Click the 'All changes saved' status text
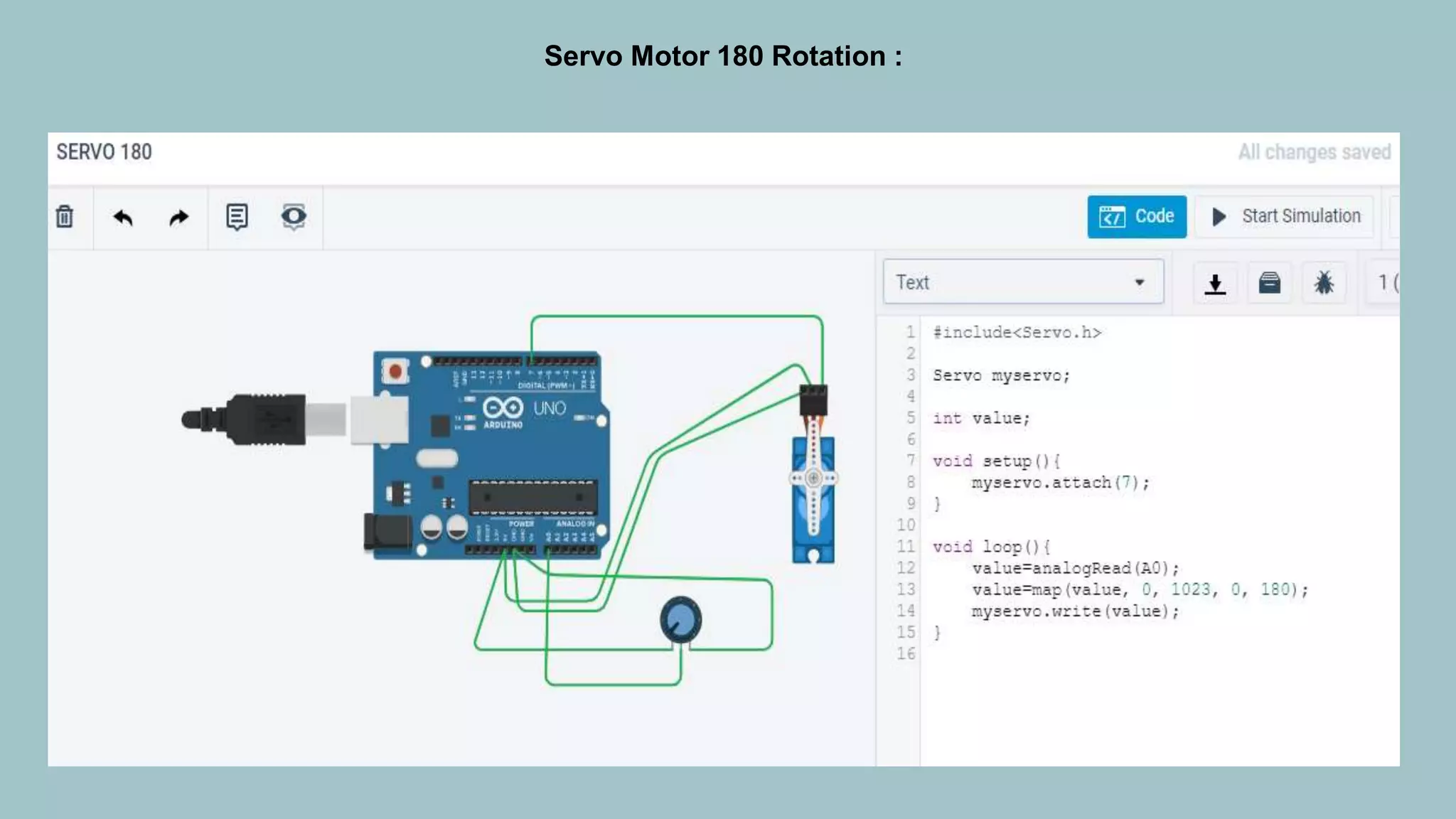 (1315, 152)
